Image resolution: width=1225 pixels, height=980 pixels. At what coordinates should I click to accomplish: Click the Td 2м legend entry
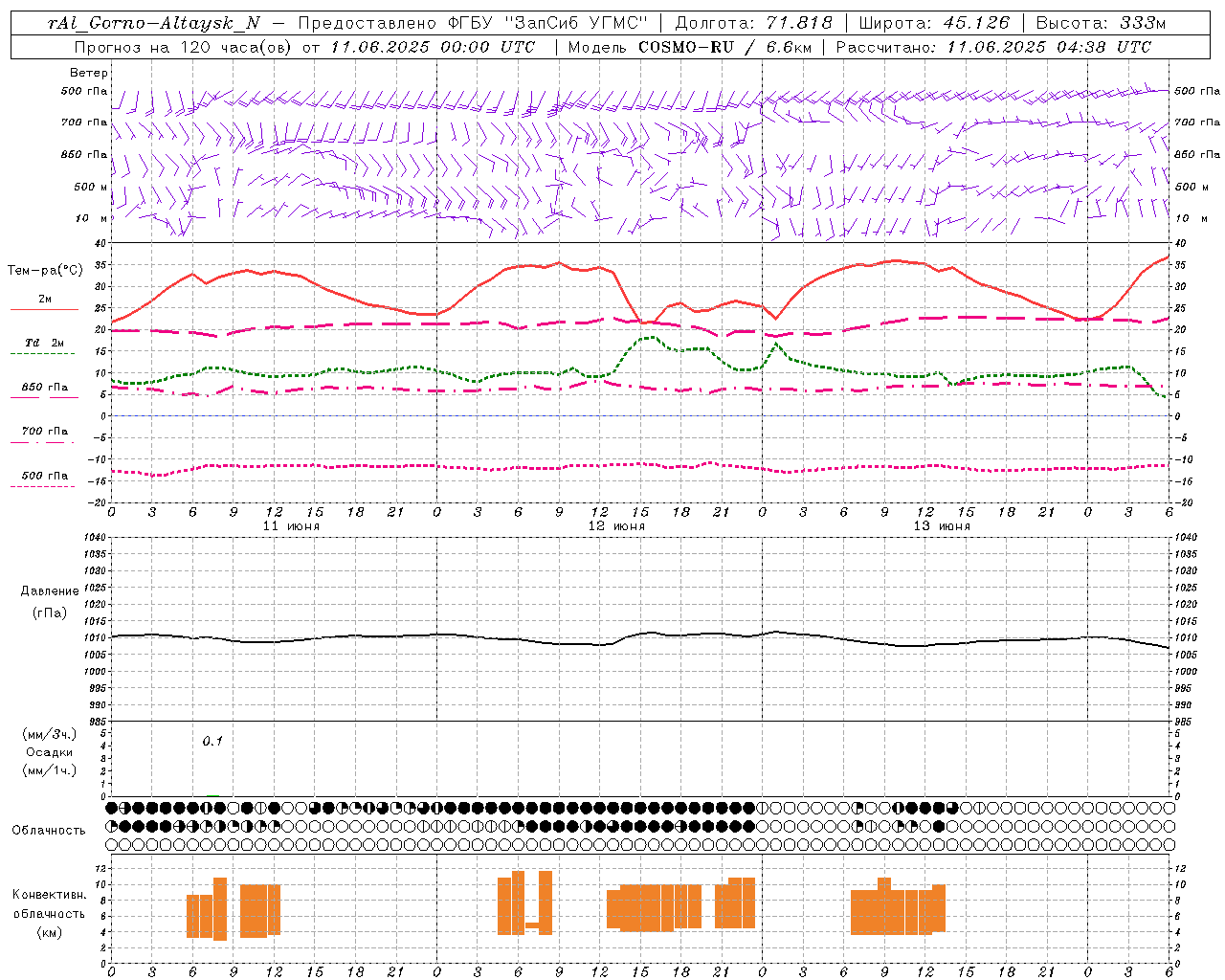pos(44,343)
